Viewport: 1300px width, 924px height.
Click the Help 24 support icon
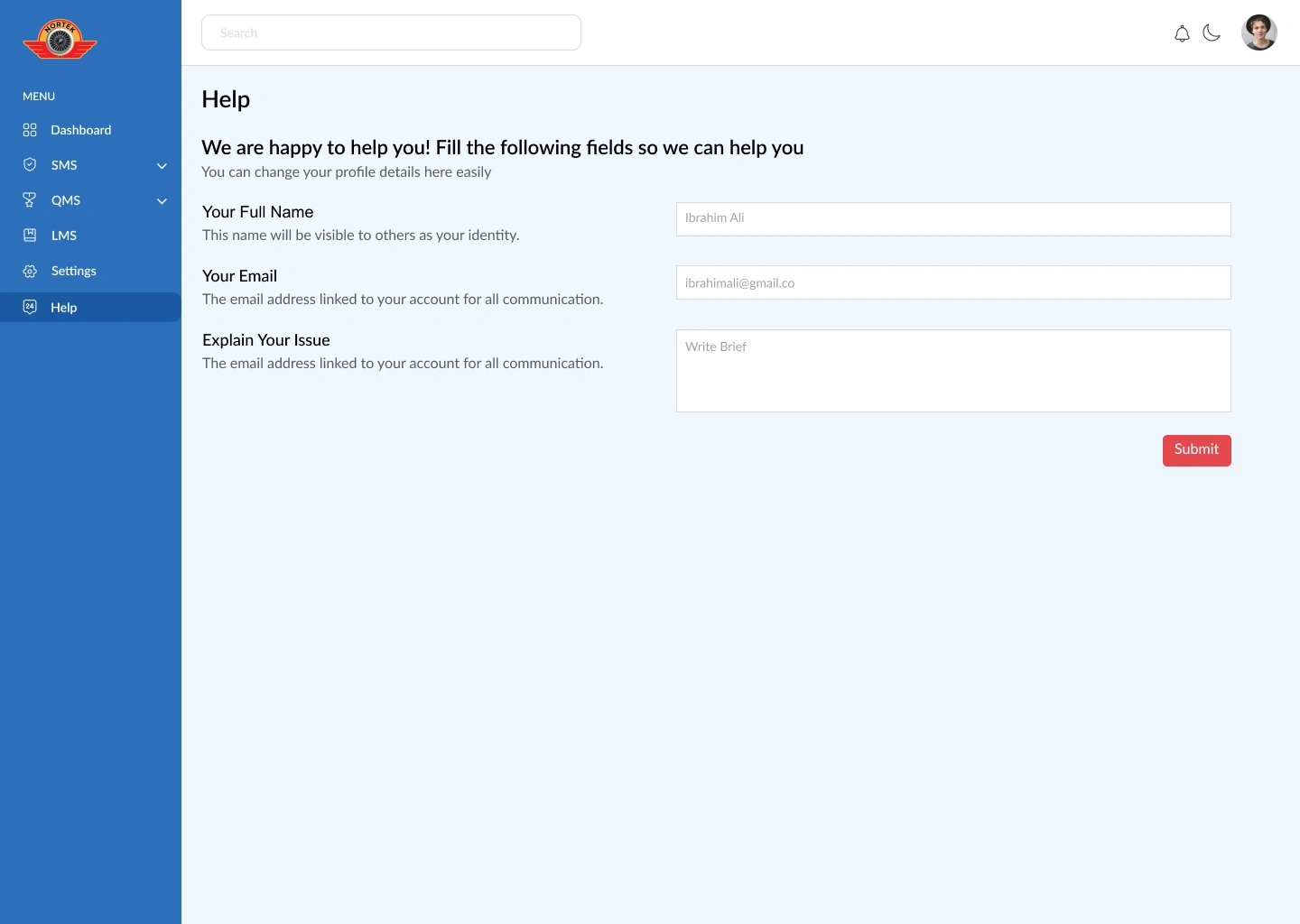[x=30, y=307]
